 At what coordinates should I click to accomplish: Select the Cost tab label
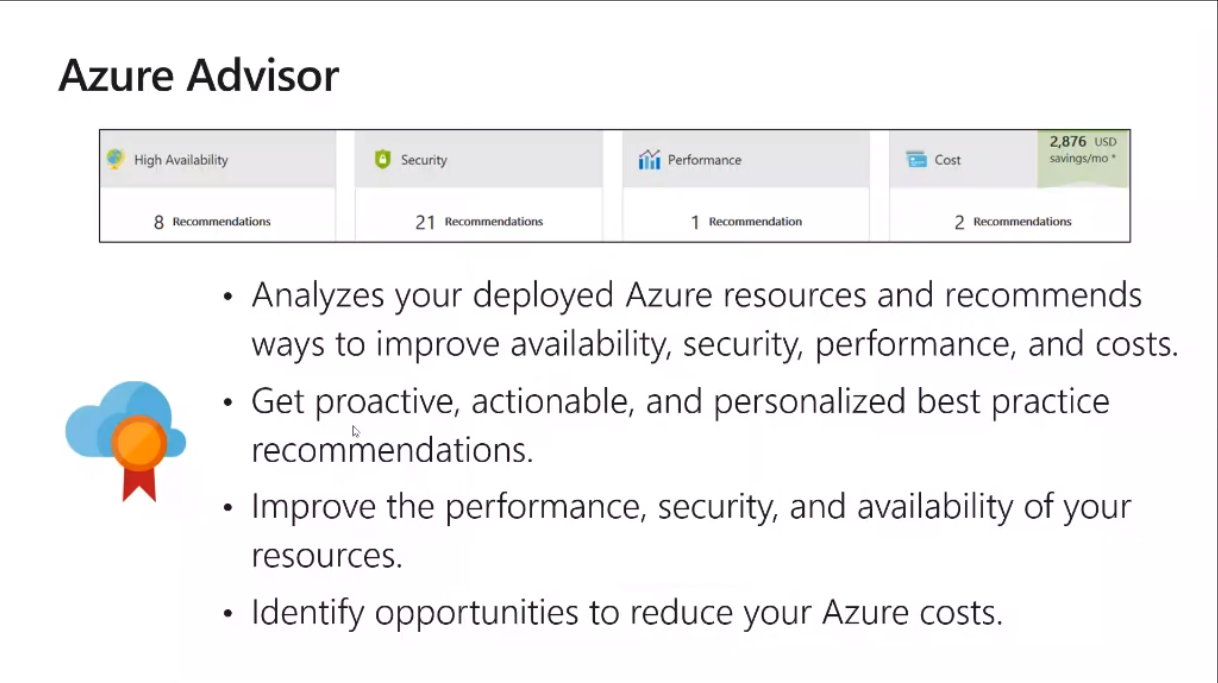tap(948, 160)
